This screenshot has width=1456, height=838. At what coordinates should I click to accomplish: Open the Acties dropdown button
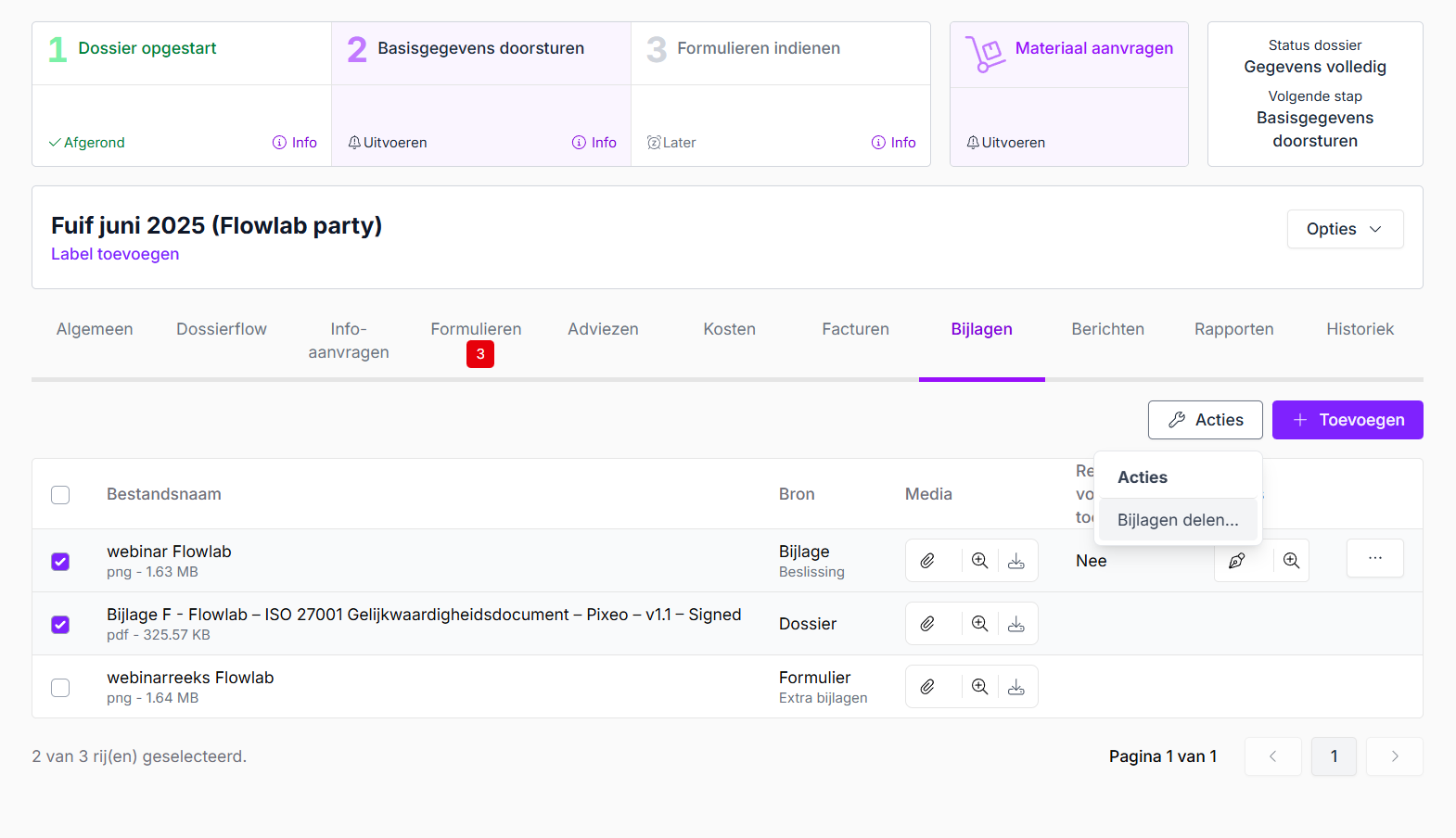[1205, 420]
